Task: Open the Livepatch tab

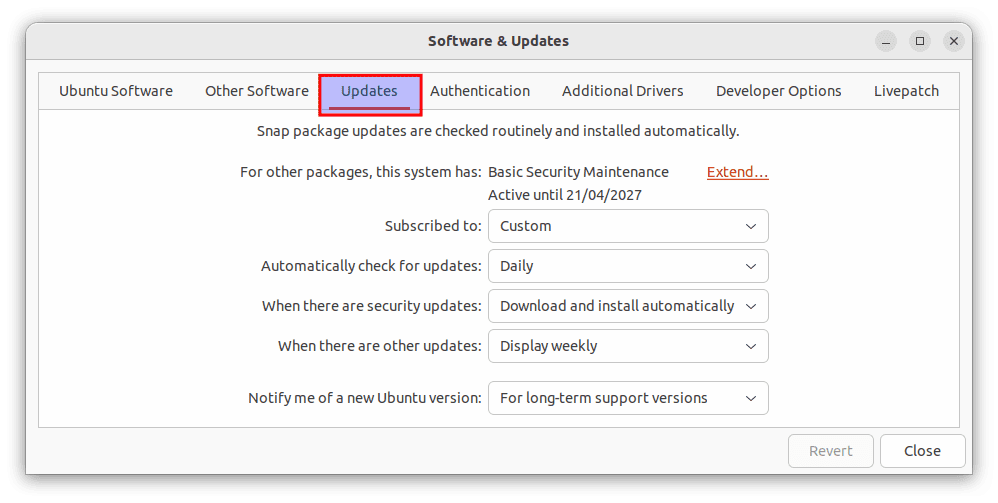Action: pyautogui.click(x=906, y=91)
